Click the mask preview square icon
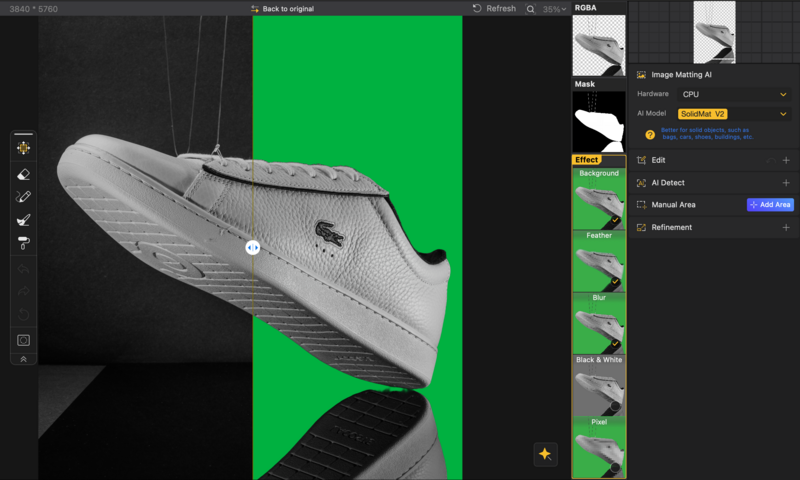Viewport: 800px width, 480px height. [23, 340]
